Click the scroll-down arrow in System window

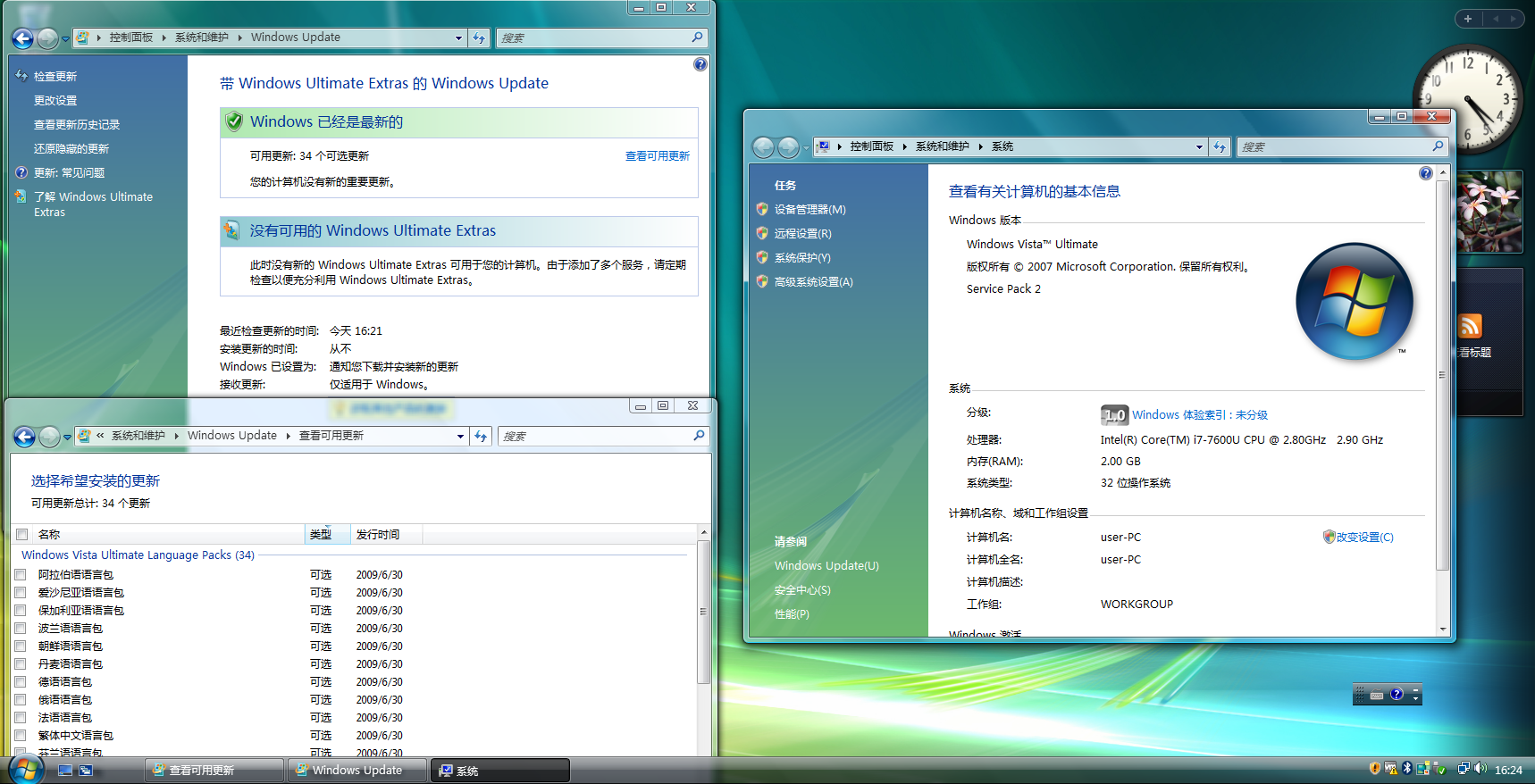pyautogui.click(x=1441, y=630)
